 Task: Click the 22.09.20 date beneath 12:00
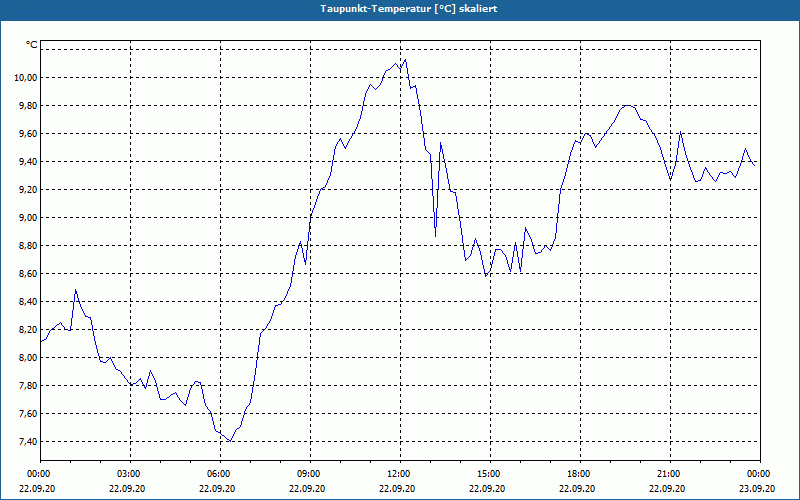tap(397, 488)
